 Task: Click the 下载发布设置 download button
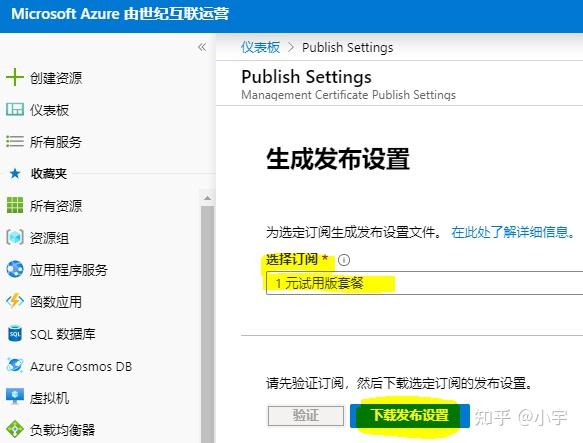410,415
